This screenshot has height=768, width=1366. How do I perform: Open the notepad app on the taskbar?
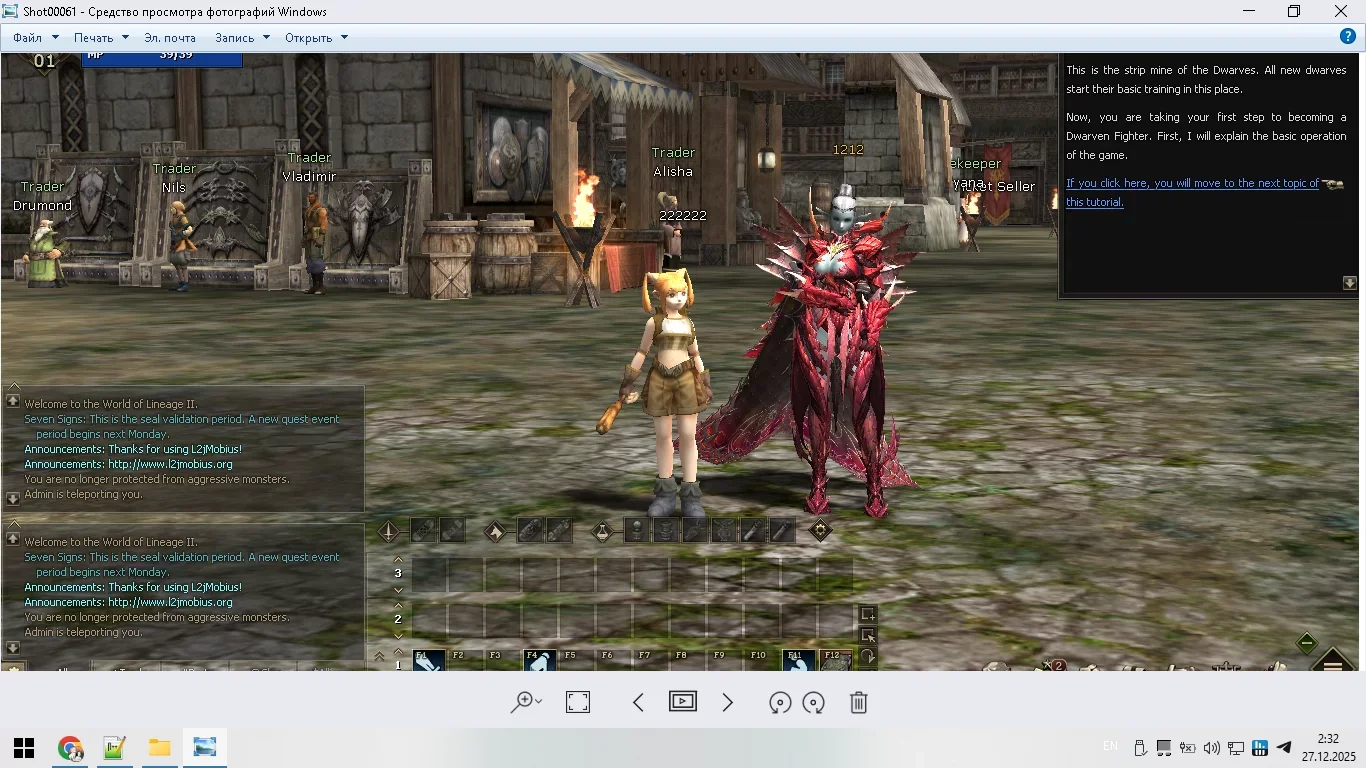(115, 748)
